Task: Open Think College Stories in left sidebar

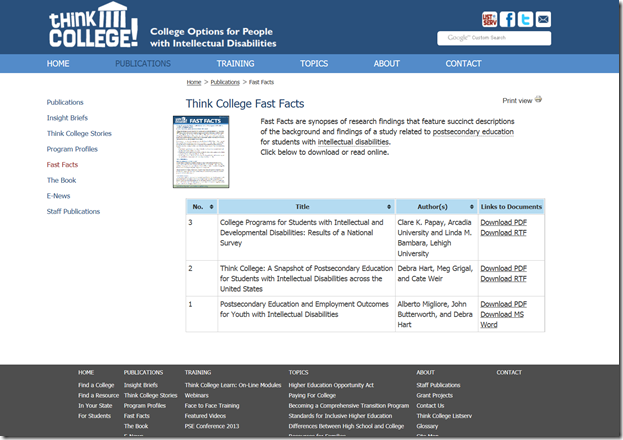Action: 79,133
